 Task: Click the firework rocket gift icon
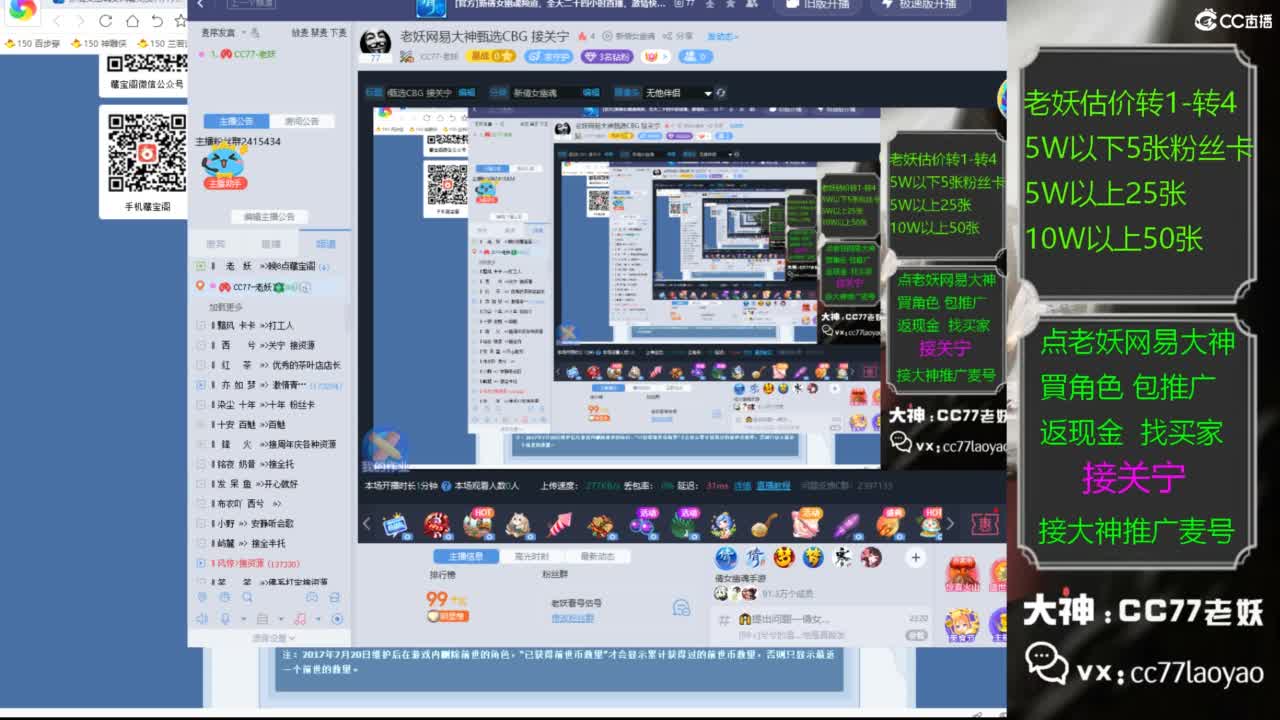click(x=559, y=523)
